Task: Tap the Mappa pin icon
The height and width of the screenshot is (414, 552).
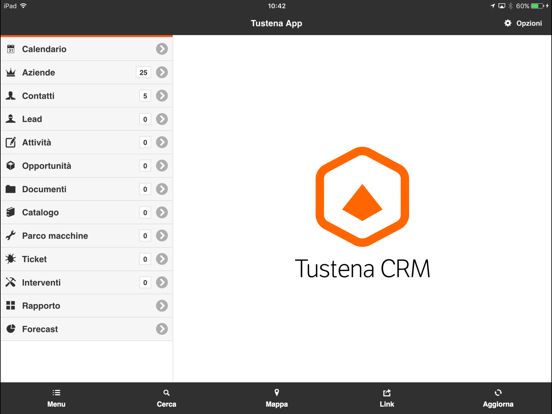Action: (277, 393)
